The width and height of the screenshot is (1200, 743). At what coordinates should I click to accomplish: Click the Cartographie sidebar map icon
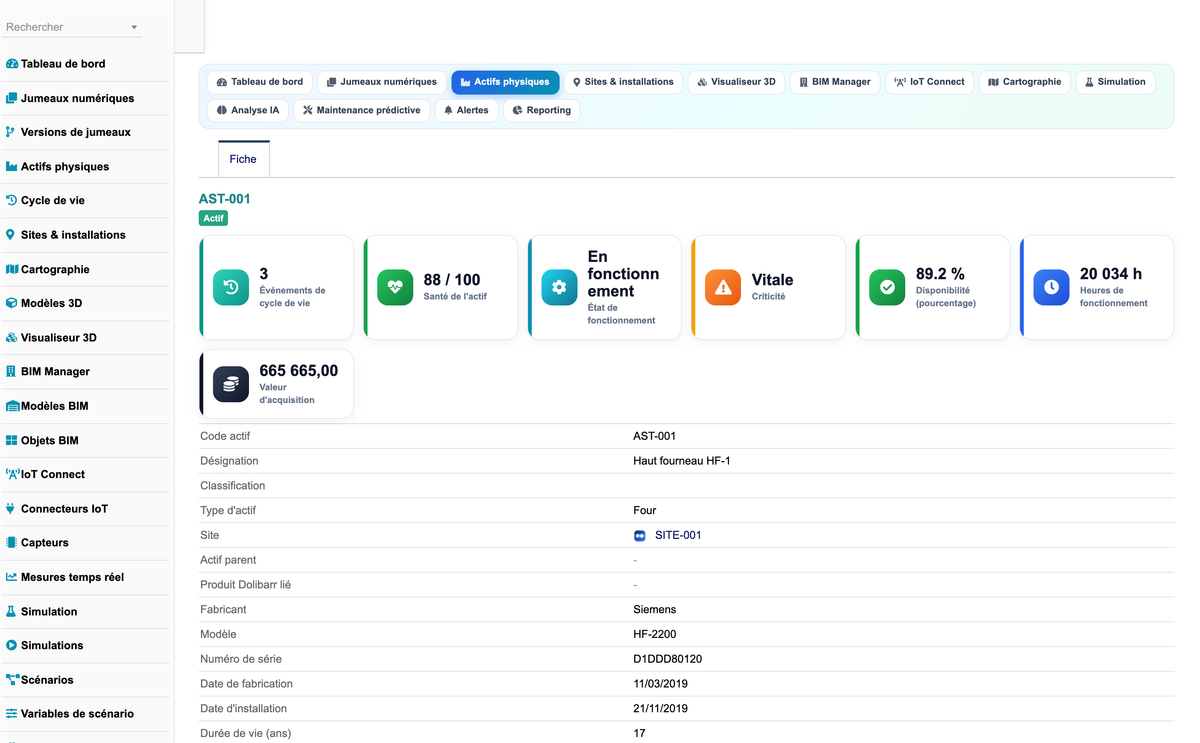point(12,269)
